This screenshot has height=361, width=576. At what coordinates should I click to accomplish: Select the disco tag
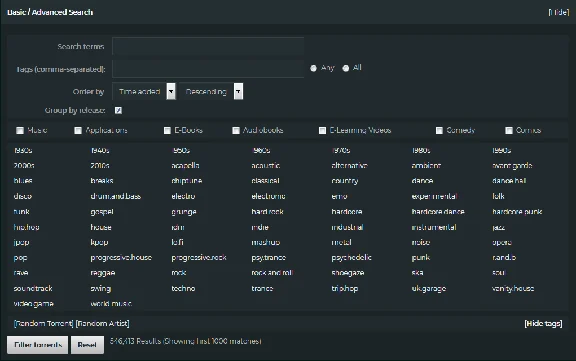tap(23, 196)
